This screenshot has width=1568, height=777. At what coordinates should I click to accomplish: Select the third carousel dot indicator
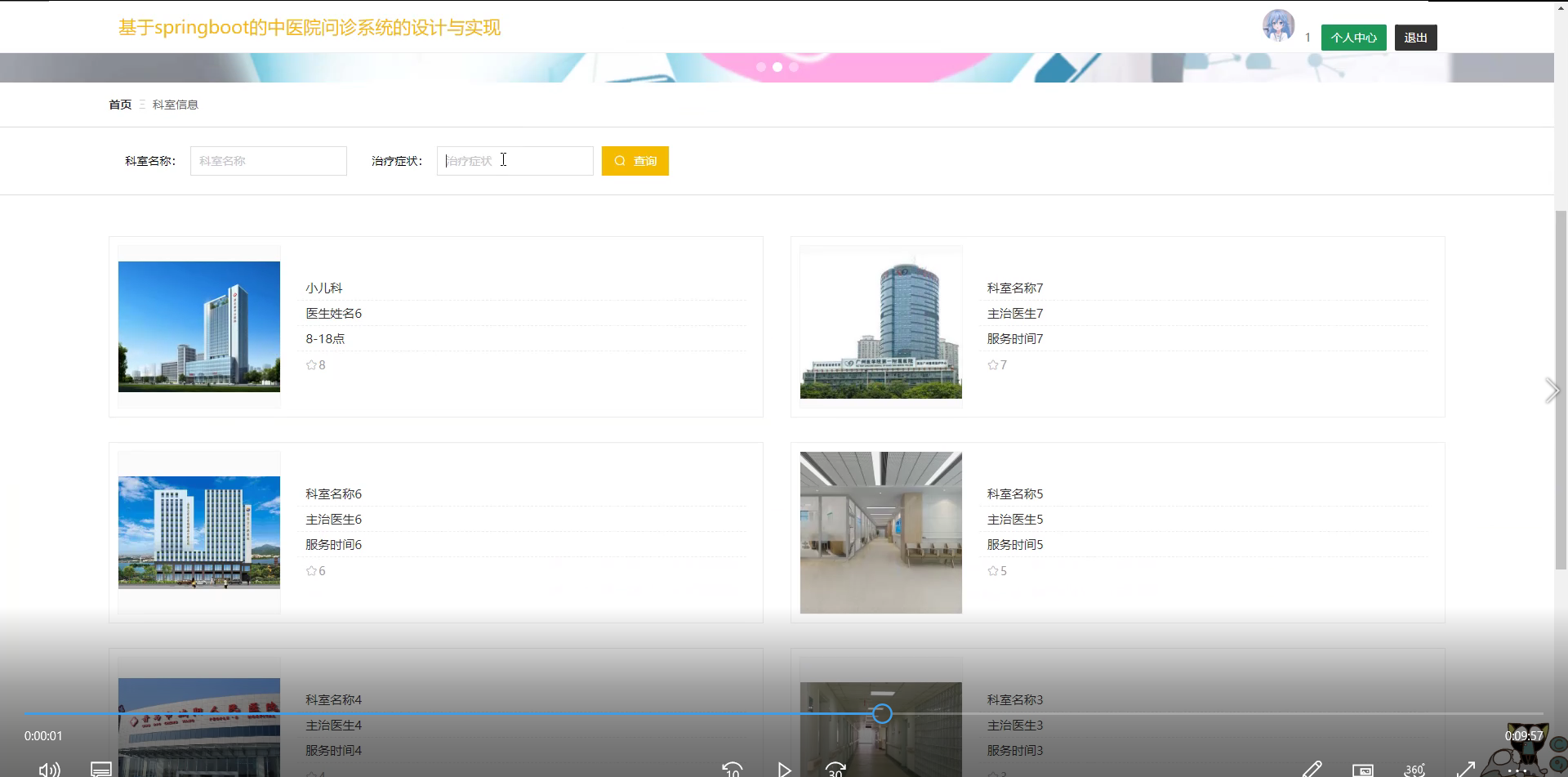click(794, 67)
